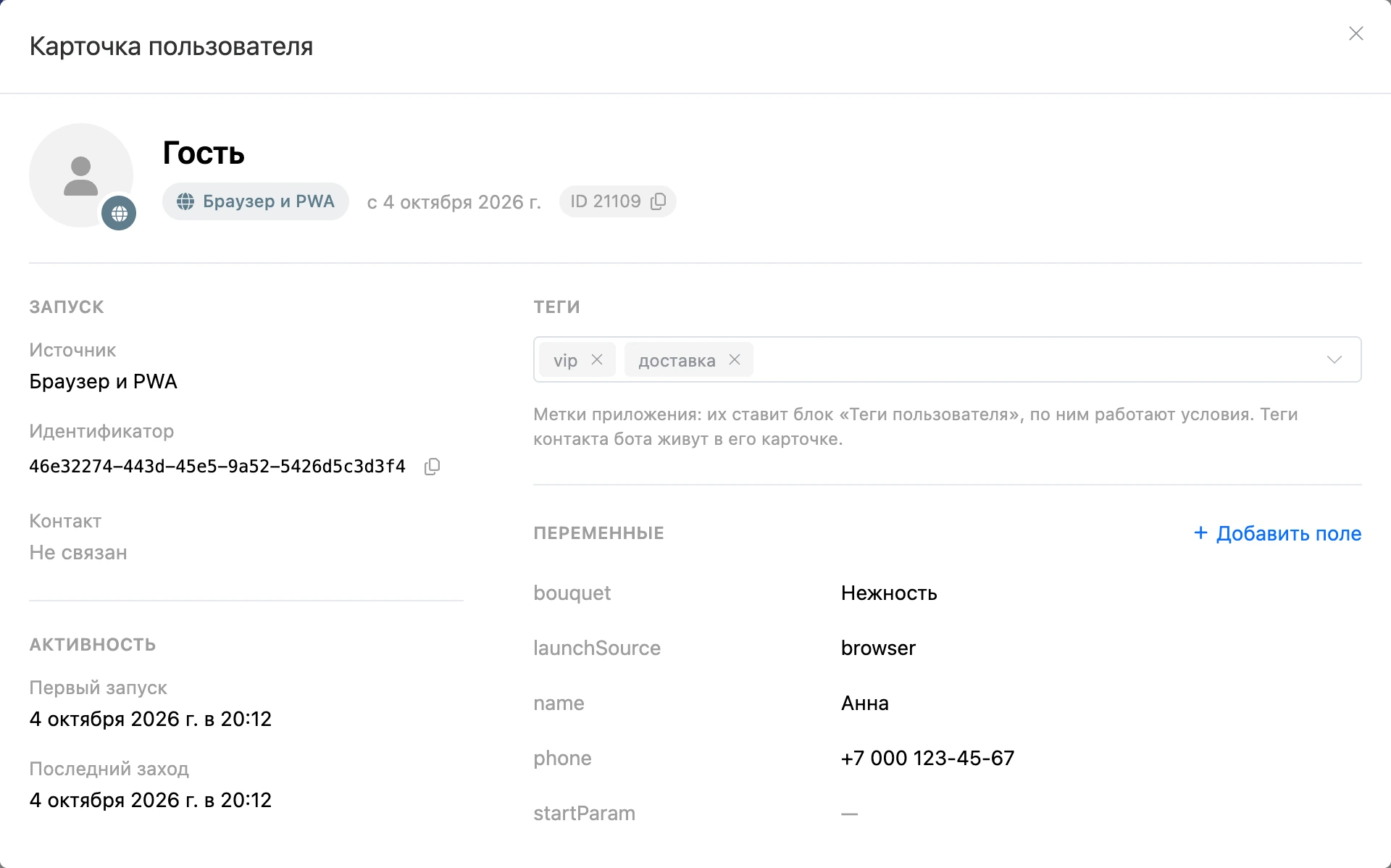Remove the vip tag
Viewport: 1391px width, 868px height.
(x=597, y=359)
